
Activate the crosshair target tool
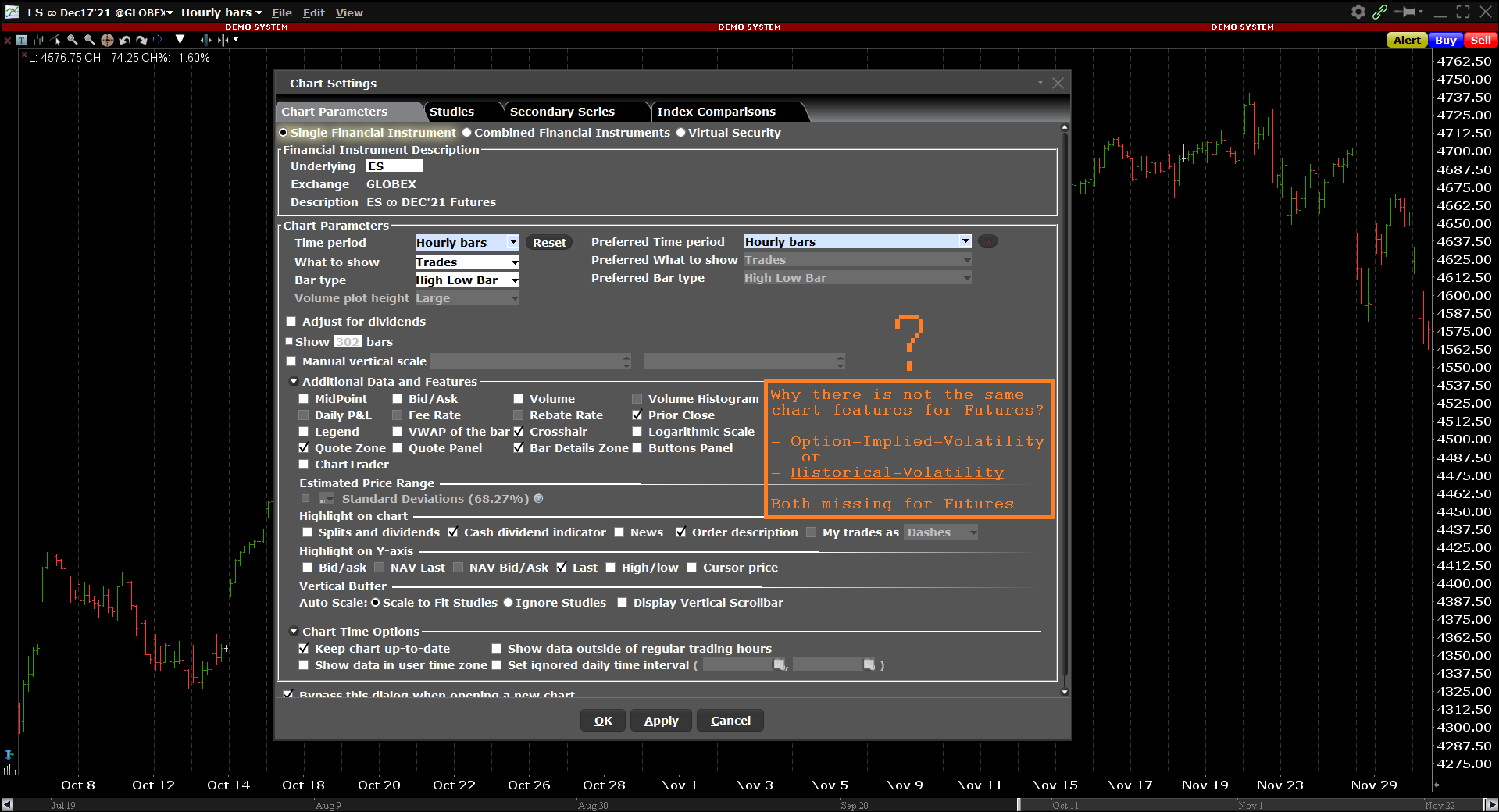107,40
